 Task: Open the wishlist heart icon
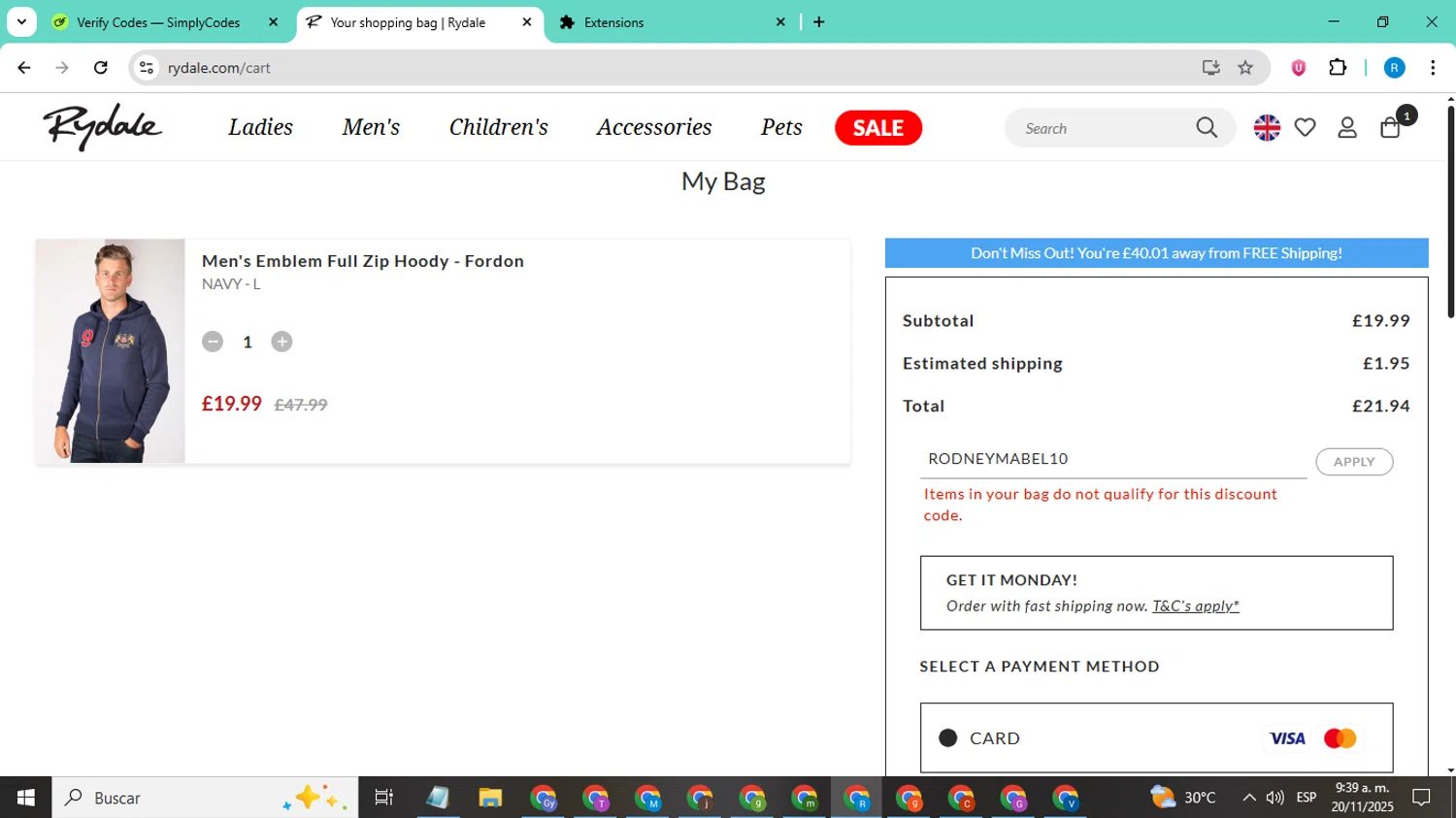[1306, 128]
